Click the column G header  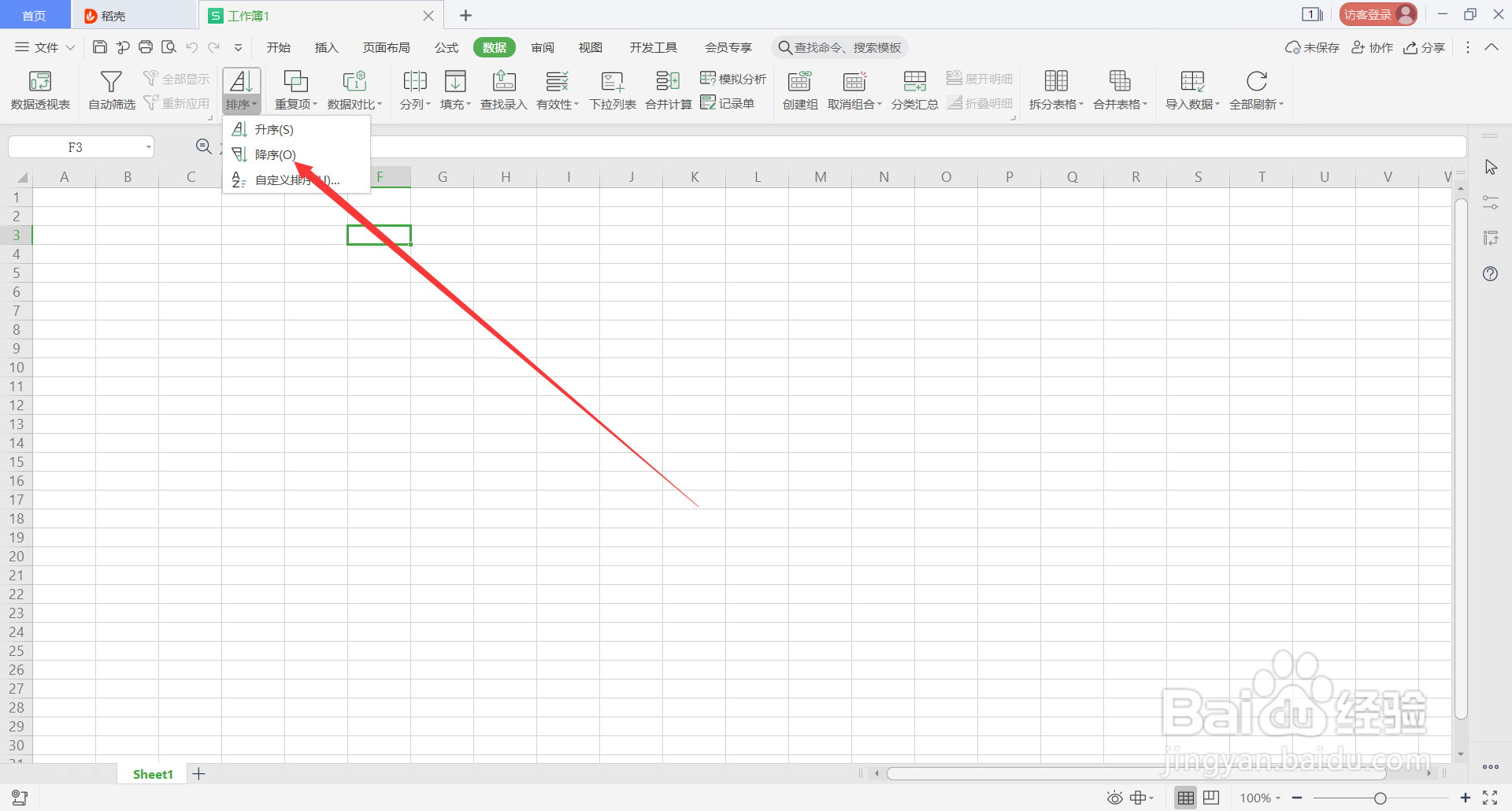point(443,176)
